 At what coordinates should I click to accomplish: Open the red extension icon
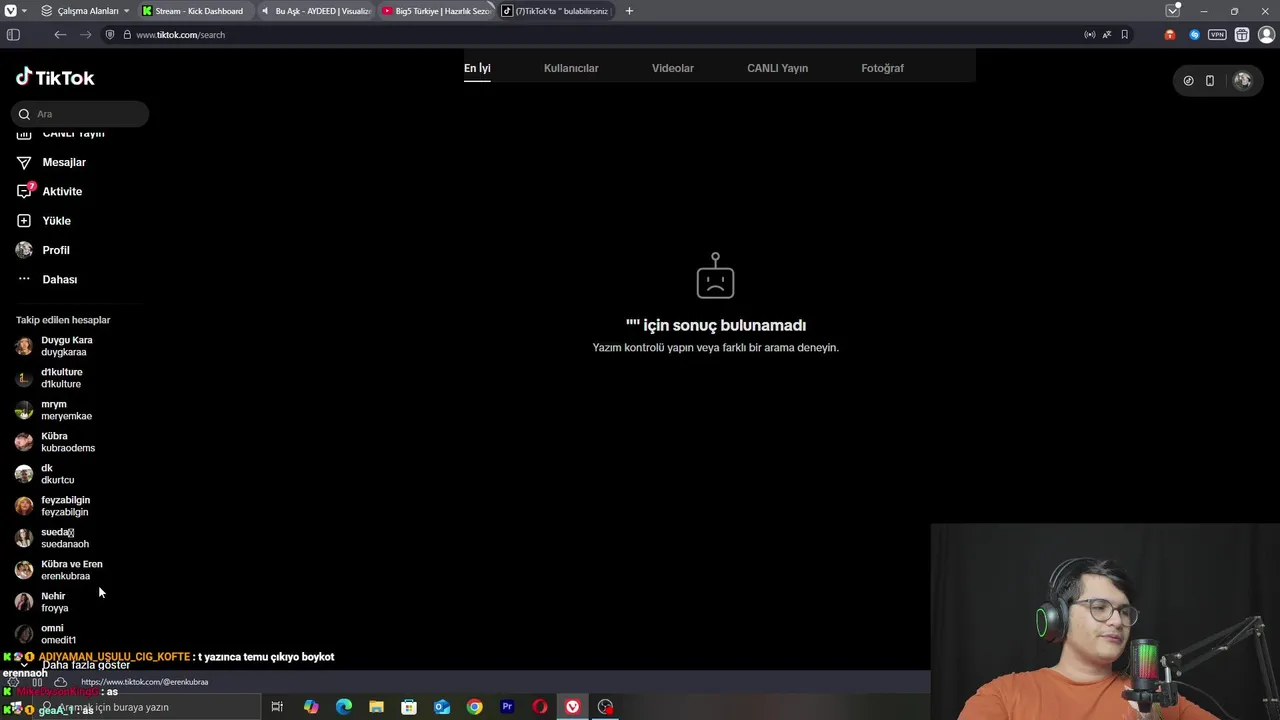[1169, 34]
